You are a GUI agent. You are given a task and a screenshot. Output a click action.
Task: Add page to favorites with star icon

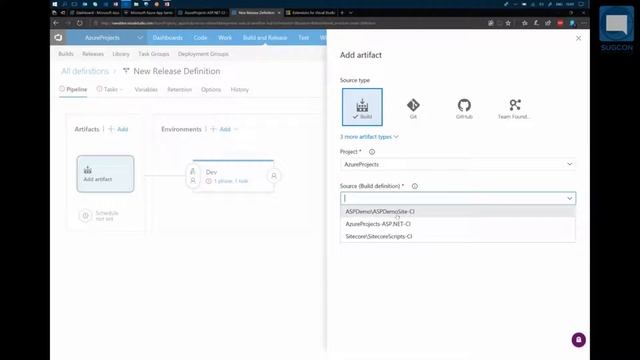(508, 23)
